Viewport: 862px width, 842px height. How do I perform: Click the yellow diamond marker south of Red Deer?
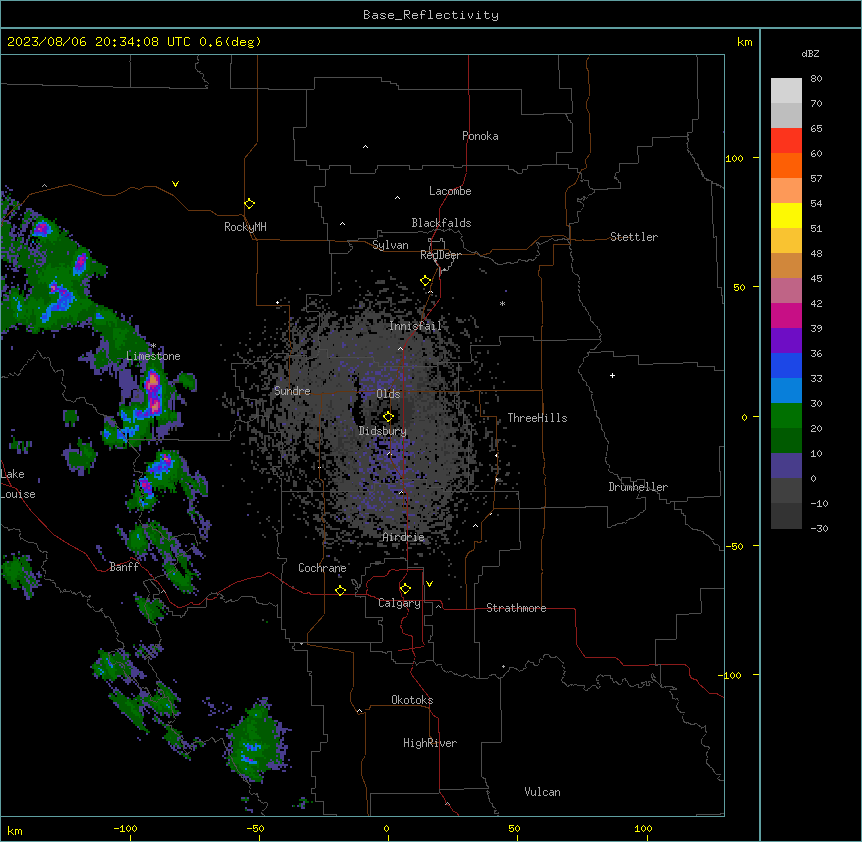[x=426, y=281]
